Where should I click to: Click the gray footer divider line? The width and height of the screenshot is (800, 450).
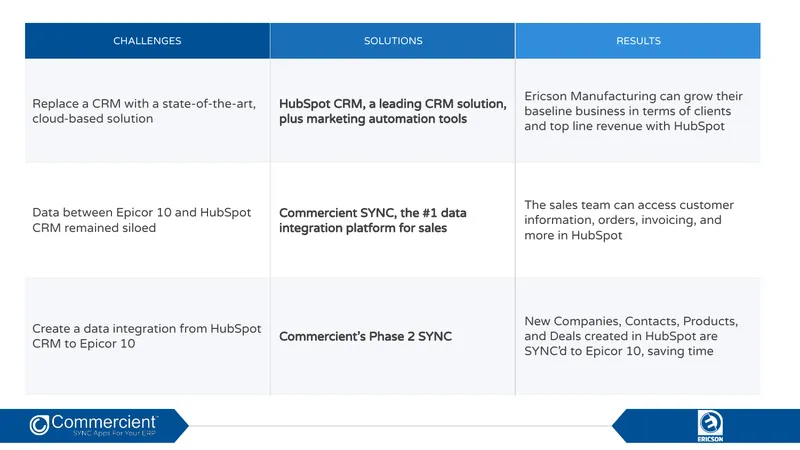point(401,426)
